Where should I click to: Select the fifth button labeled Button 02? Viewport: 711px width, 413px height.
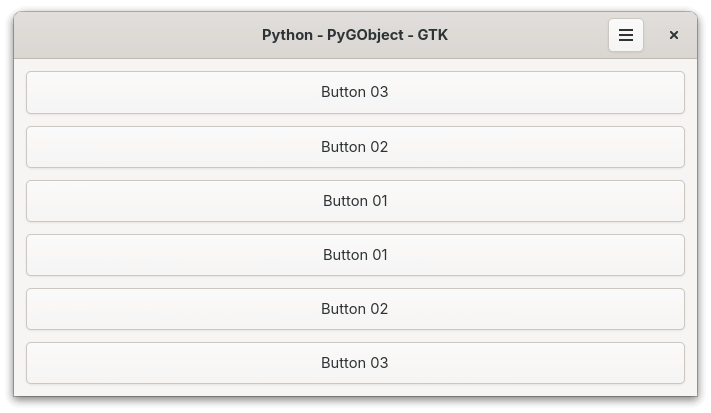pos(355,309)
